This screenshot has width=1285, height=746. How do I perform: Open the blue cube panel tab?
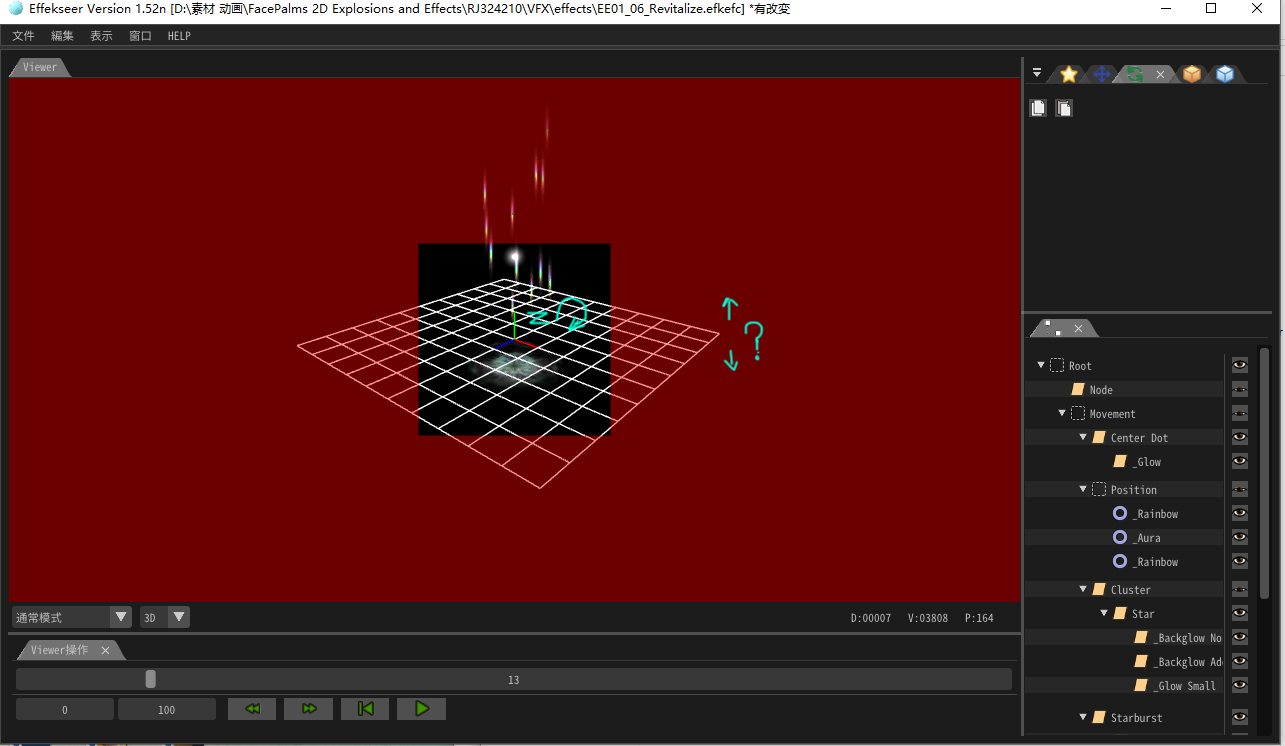click(x=1224, y=74)
